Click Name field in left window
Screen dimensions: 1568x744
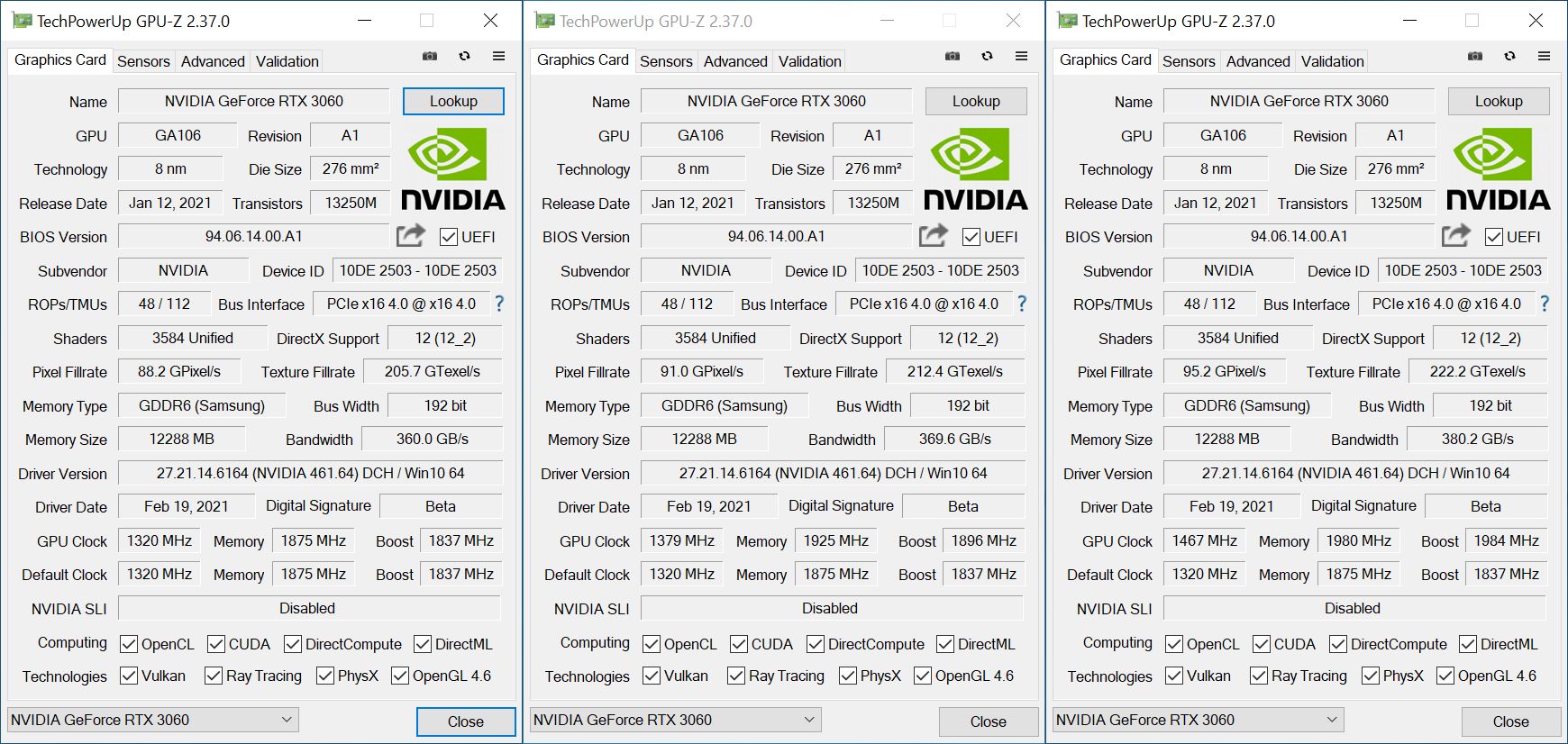coord(254,101)
